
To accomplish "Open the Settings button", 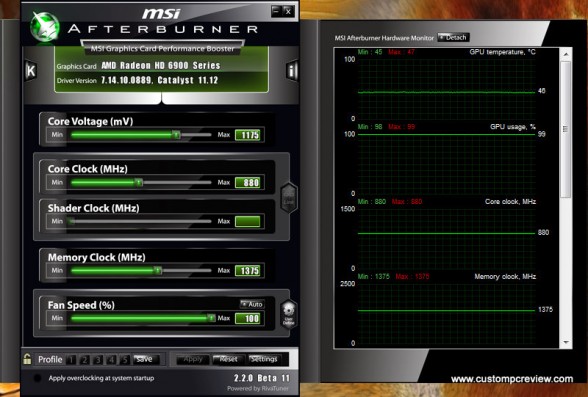I will 264,359.
